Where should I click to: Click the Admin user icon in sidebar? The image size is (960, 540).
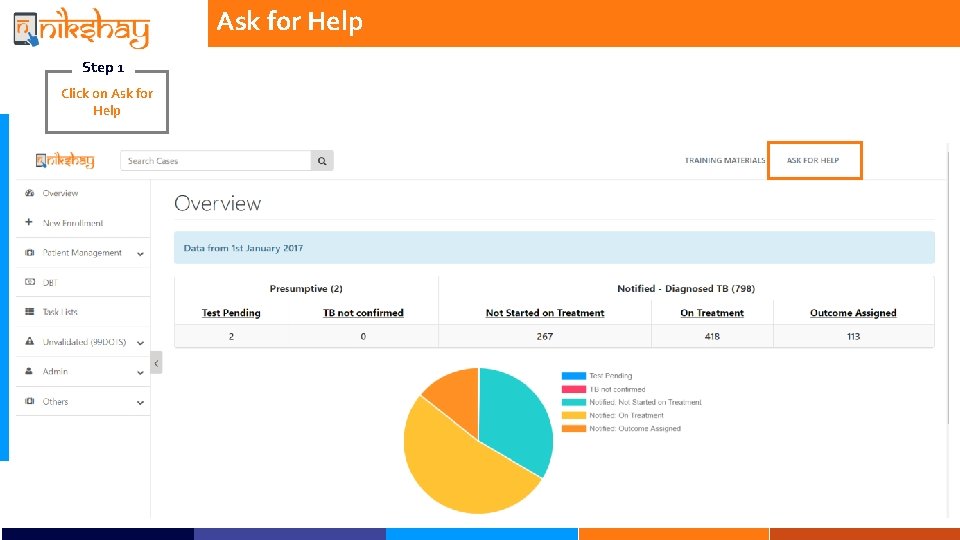(x=29, y=371)
